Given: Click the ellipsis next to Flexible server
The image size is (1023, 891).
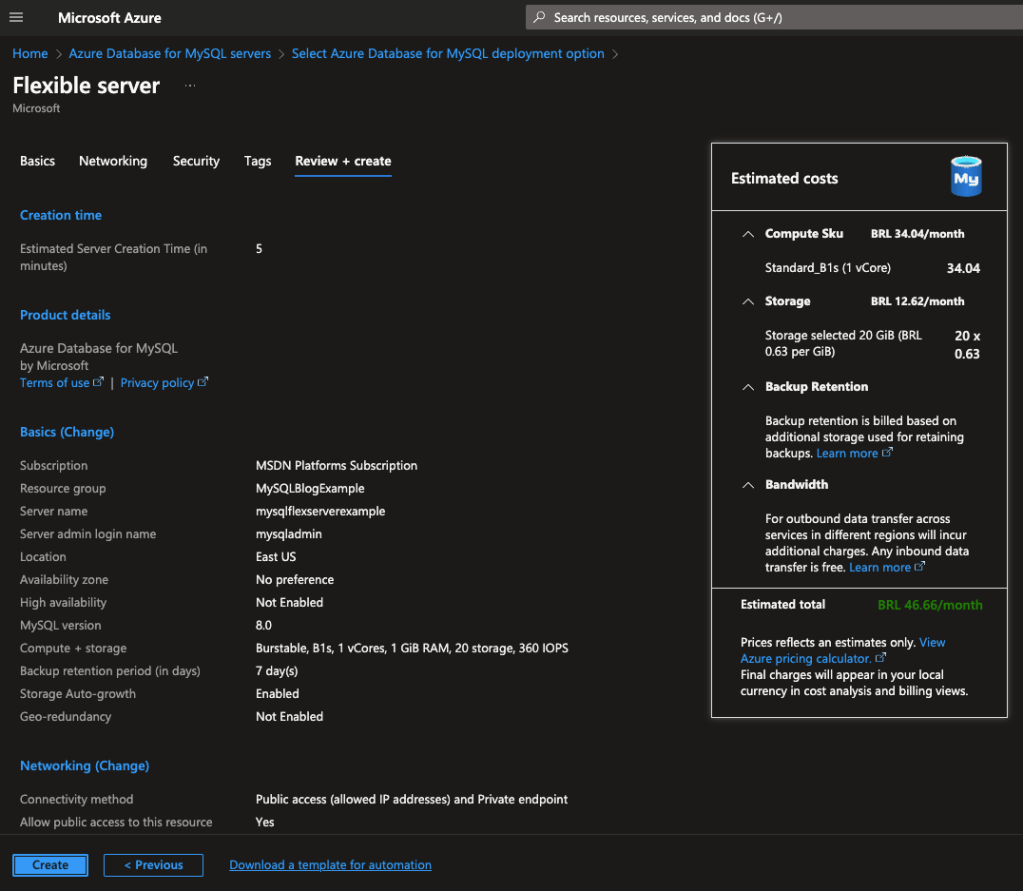Looking at the screenshot, I should 190,86.
